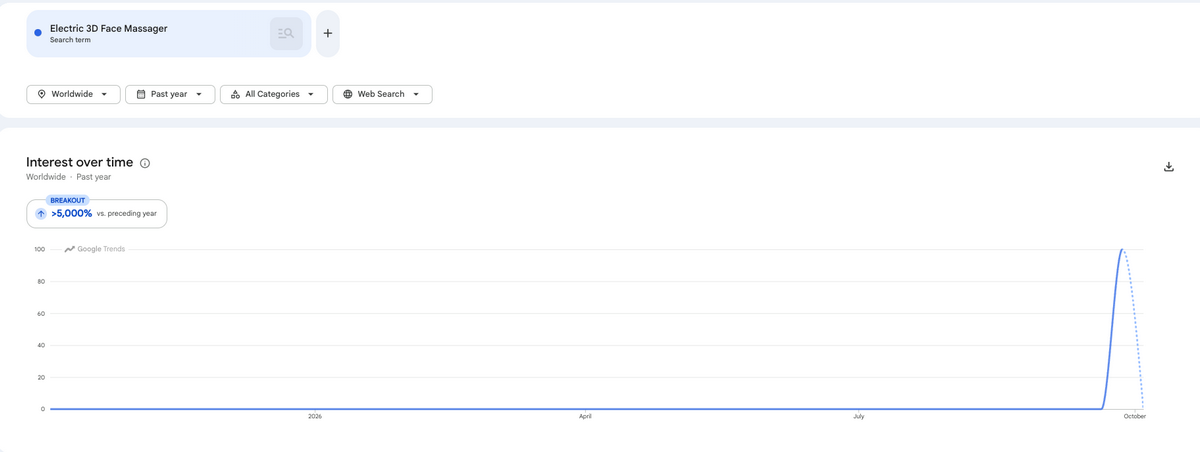Click the 40 value on y-axis
Viewport: 1200px width, 452px height.
point(41,345)
